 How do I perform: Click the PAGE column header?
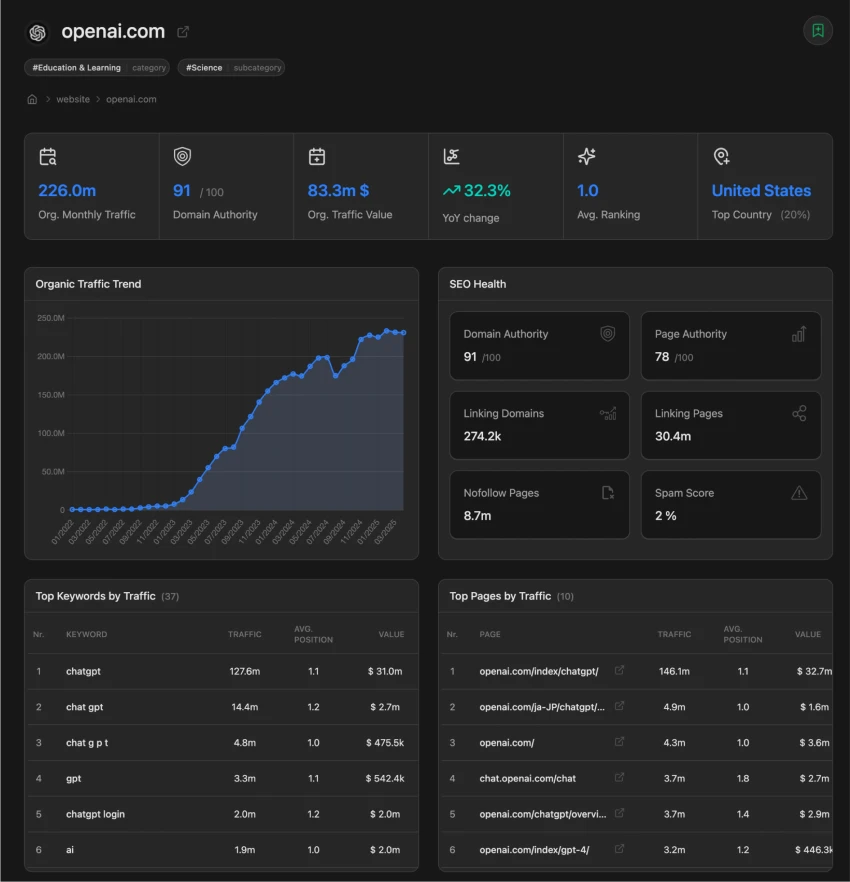point(489,634)
